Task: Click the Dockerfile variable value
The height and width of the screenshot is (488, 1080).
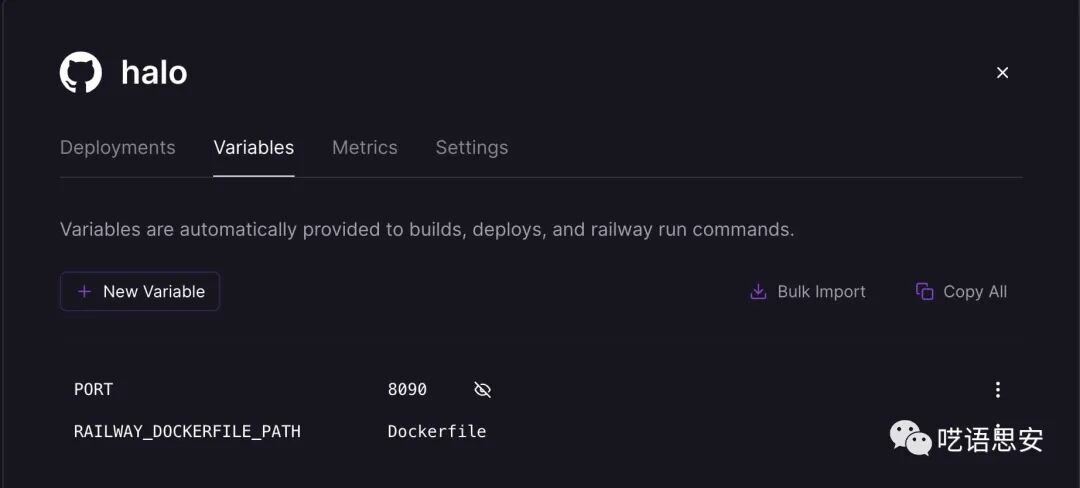Action: [437, 432]
